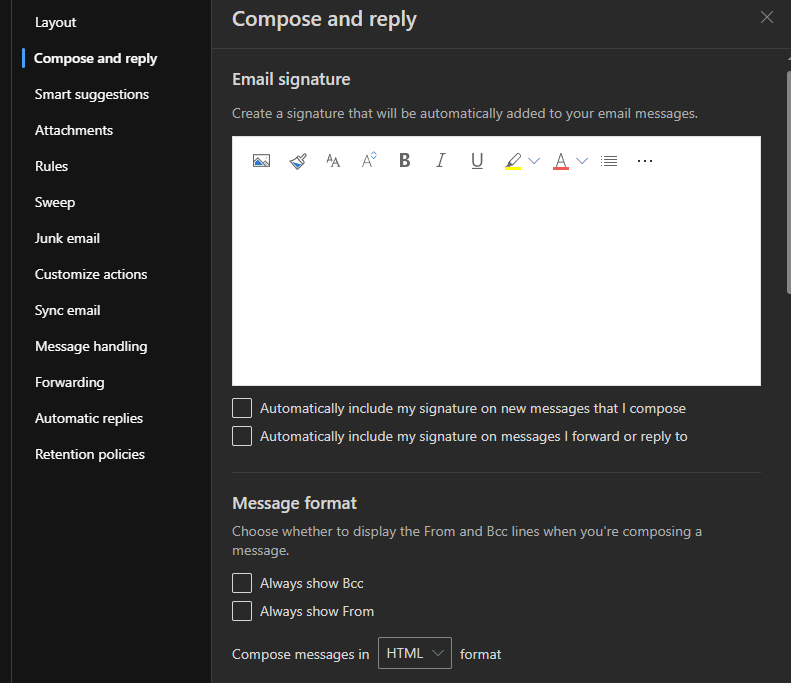
Task: Open the HTML compose format dropdown
Action: pyautogui.click(x=415, y=653)
